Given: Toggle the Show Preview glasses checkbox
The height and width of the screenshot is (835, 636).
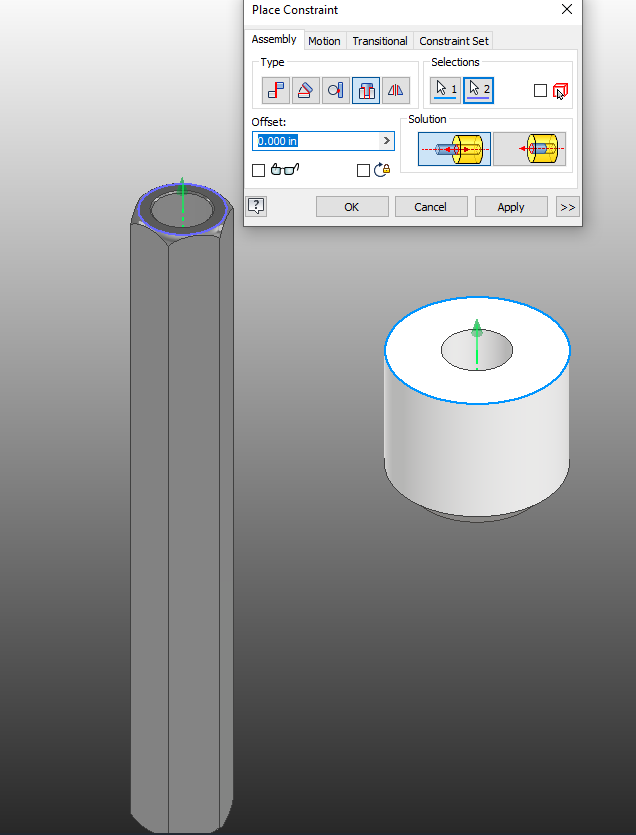Looking at the screenshot, I should click(x=258, y=170).
